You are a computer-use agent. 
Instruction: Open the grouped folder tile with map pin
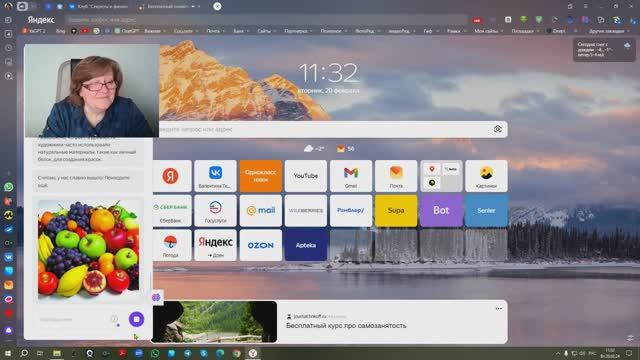(441, 176)
